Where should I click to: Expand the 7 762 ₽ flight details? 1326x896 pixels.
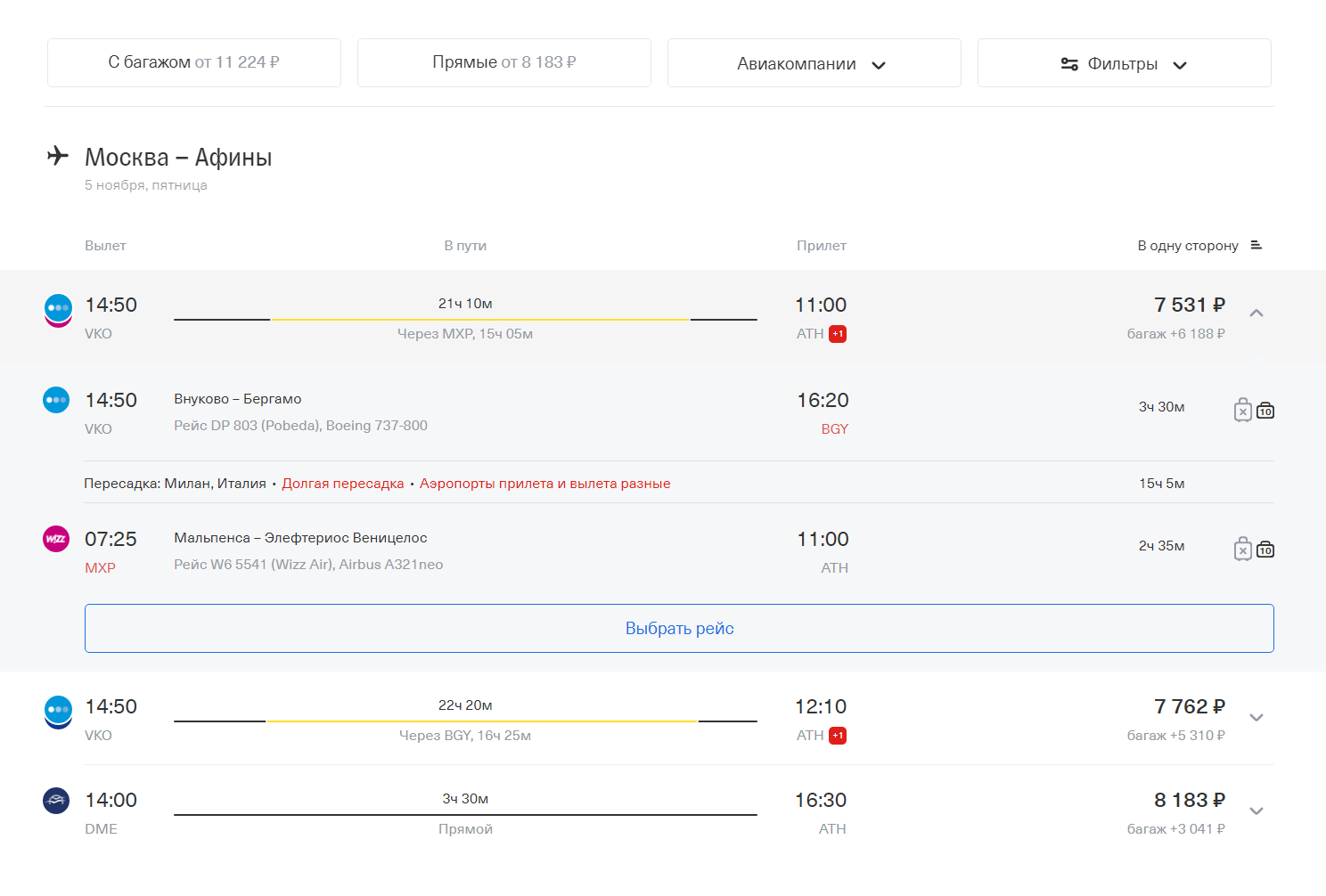1256,717
